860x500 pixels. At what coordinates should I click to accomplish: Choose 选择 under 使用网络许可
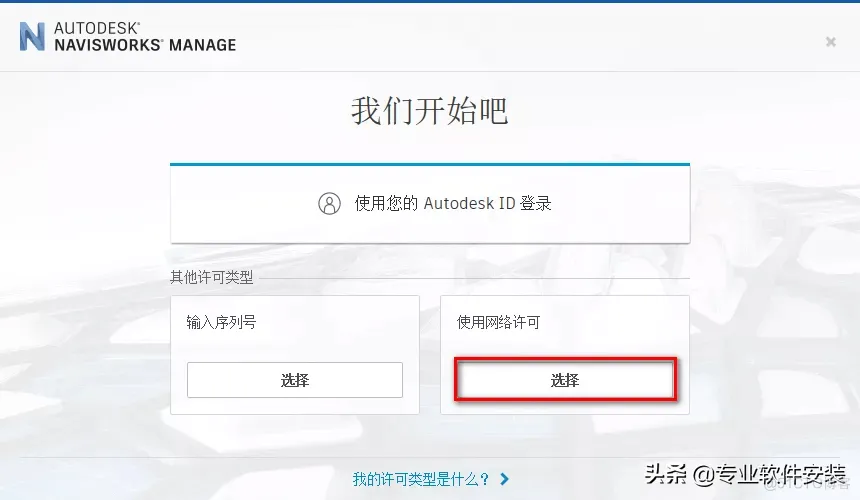(565, 379)
